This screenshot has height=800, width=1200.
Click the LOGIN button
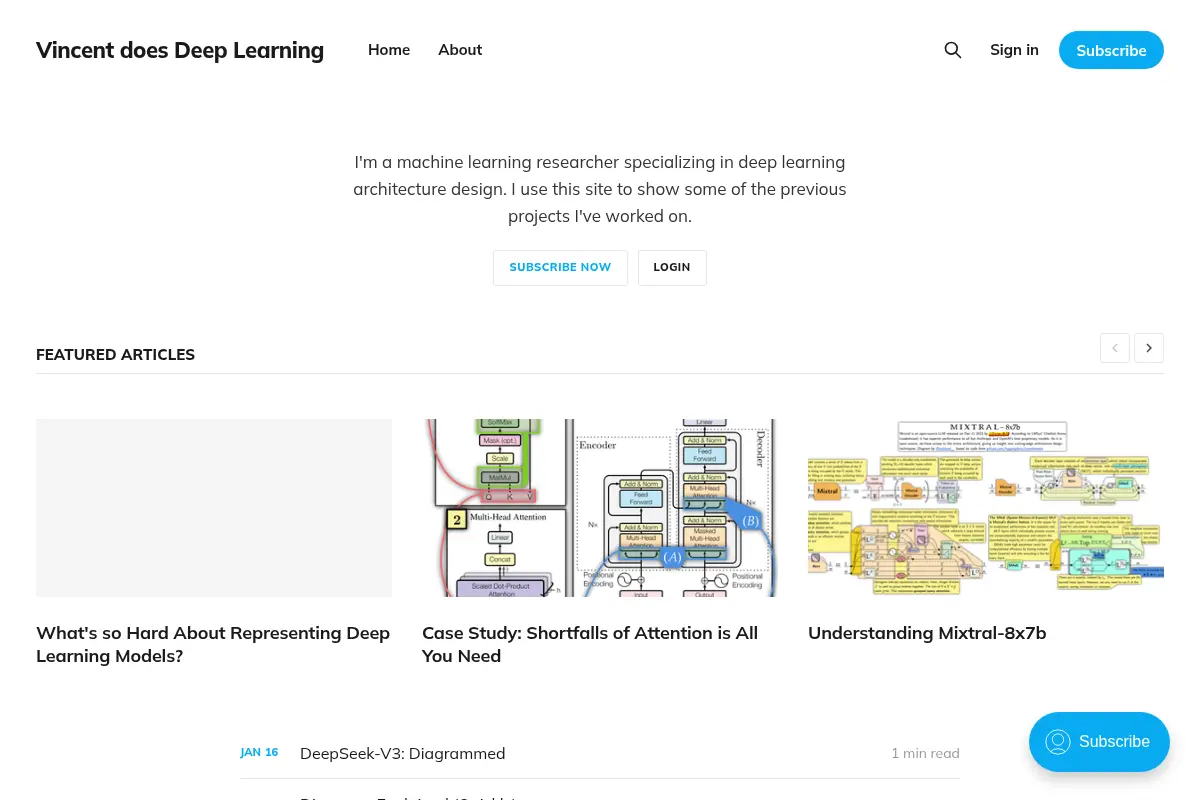click(x=672, y=268)
